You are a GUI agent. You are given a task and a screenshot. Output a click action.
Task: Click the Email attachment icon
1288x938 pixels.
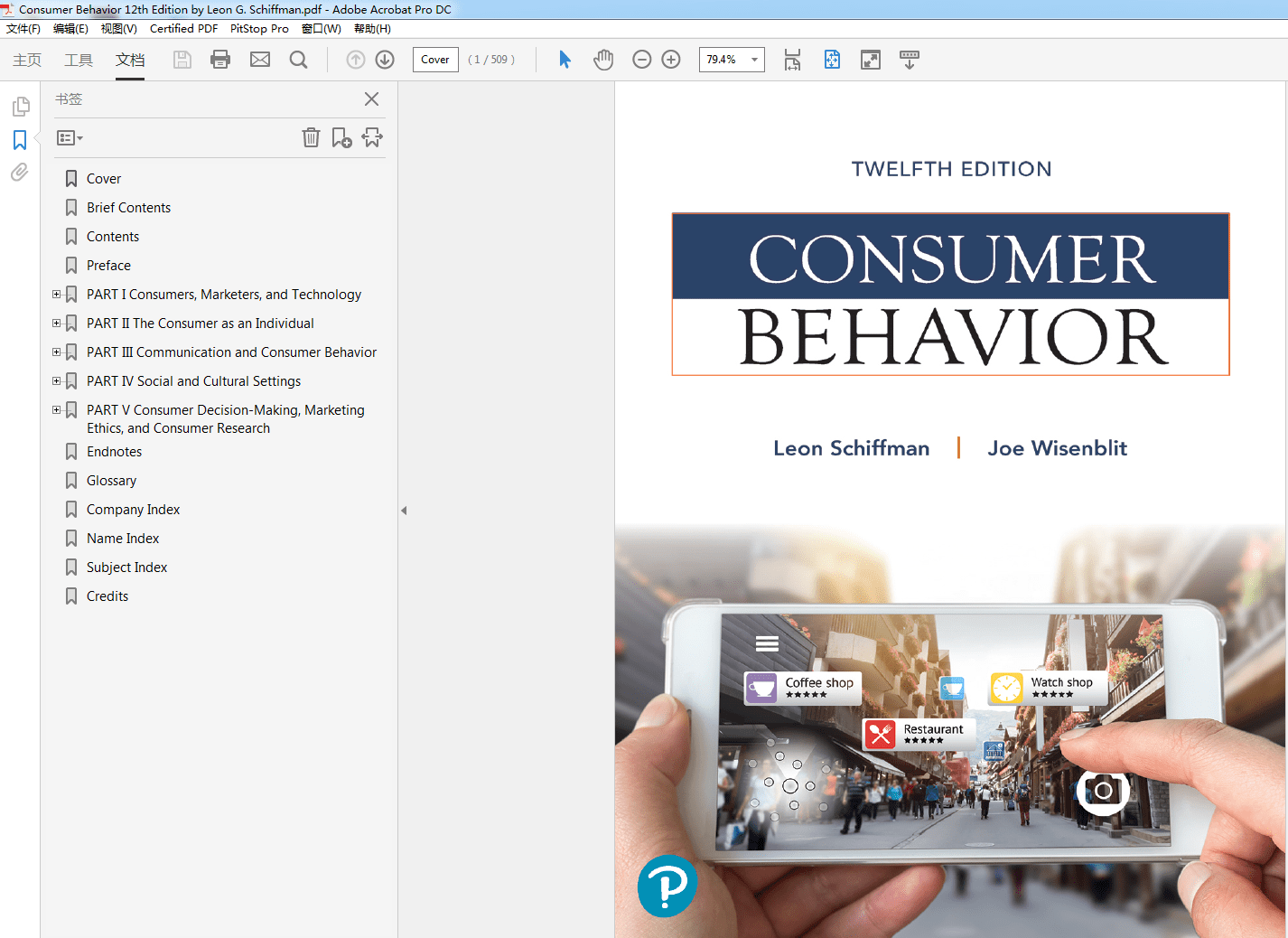click(259, 60)
